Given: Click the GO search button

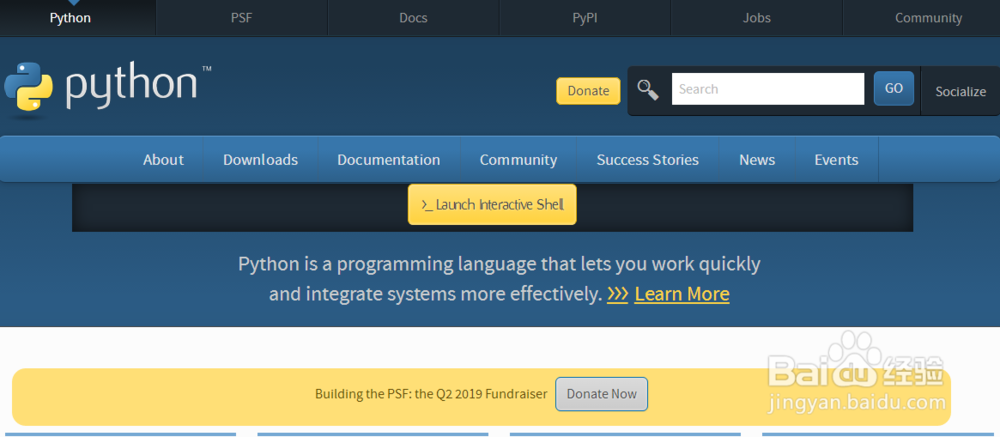Looking at the screenshot, I should tap(893, 88).
